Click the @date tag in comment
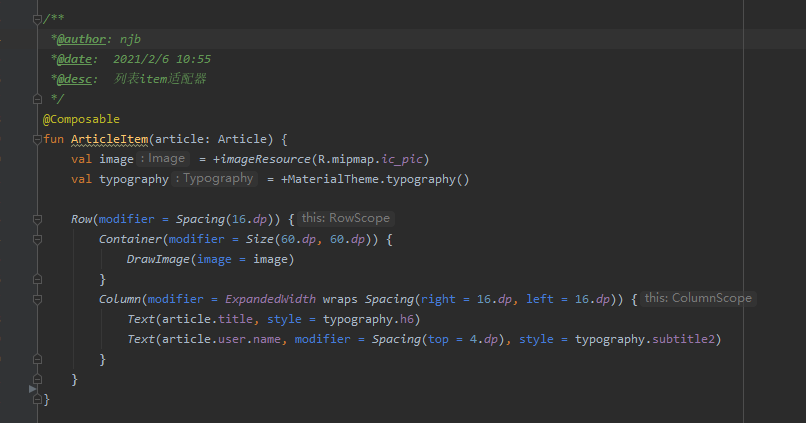This screenshot has height=423, width=806. click(75, 59)
